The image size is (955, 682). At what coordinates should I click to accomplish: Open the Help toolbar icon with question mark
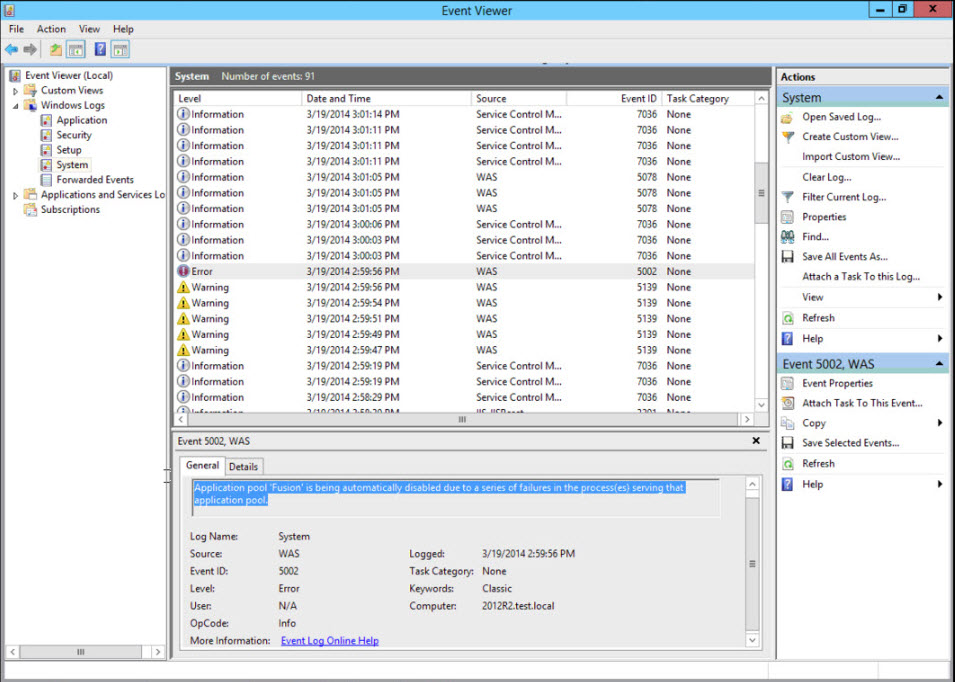pyautogui.click(x=100, y=49)
